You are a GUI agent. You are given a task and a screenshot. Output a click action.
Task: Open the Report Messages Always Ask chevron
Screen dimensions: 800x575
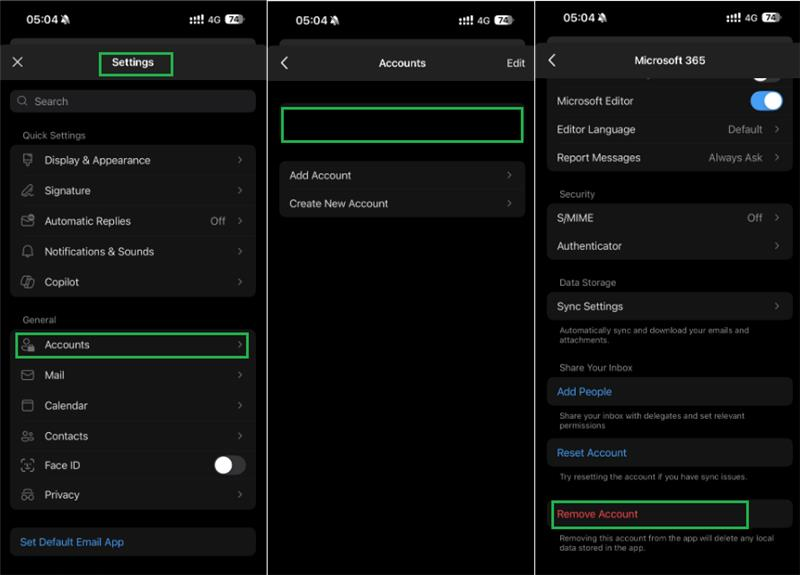point(777,157)
